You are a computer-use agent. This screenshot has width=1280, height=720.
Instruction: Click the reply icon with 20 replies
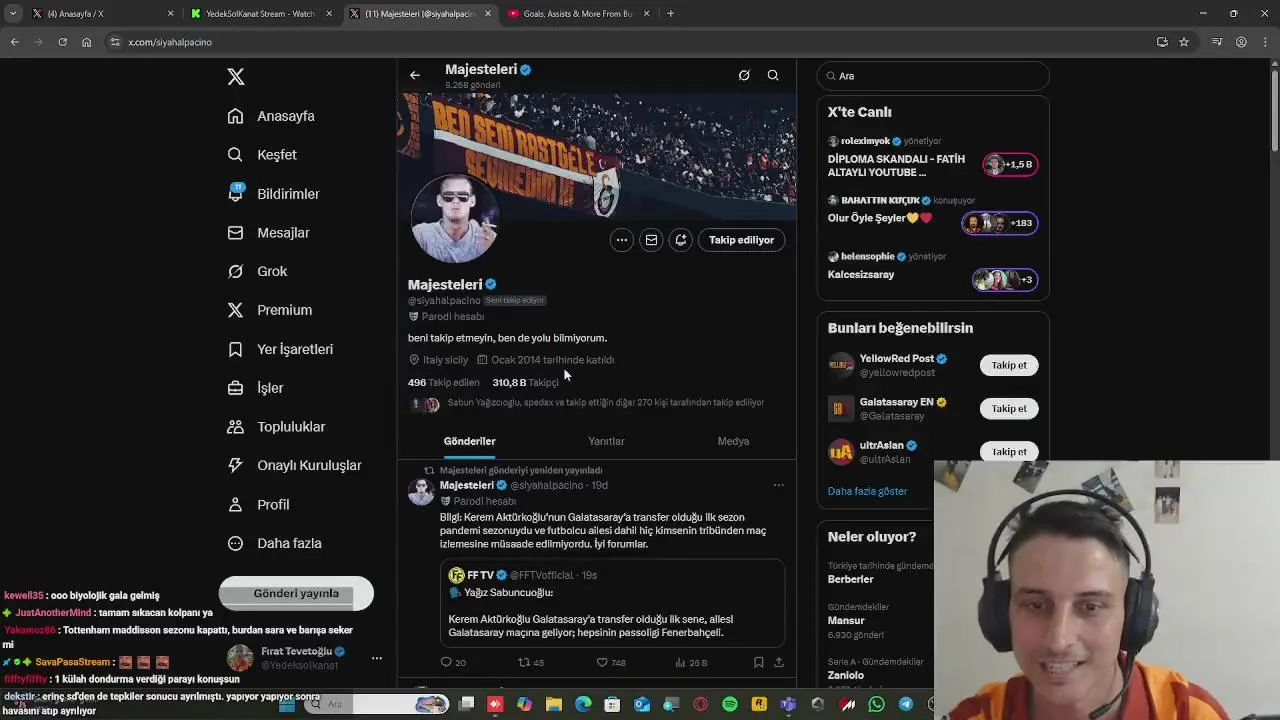[453, 662]
